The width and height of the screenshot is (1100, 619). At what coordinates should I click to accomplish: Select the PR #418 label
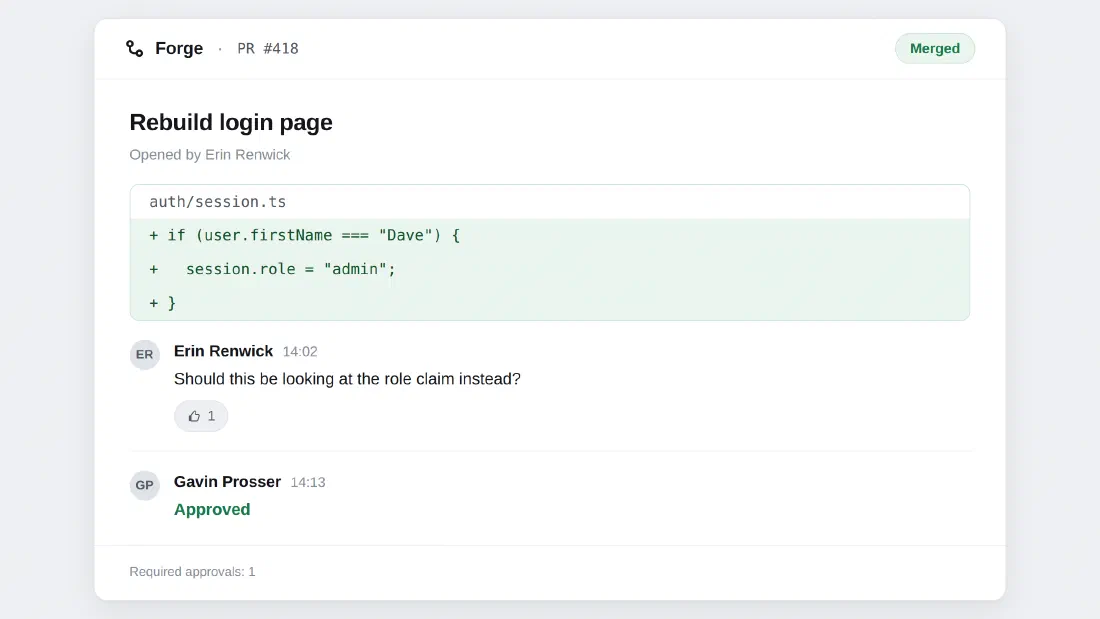point(268,48)
